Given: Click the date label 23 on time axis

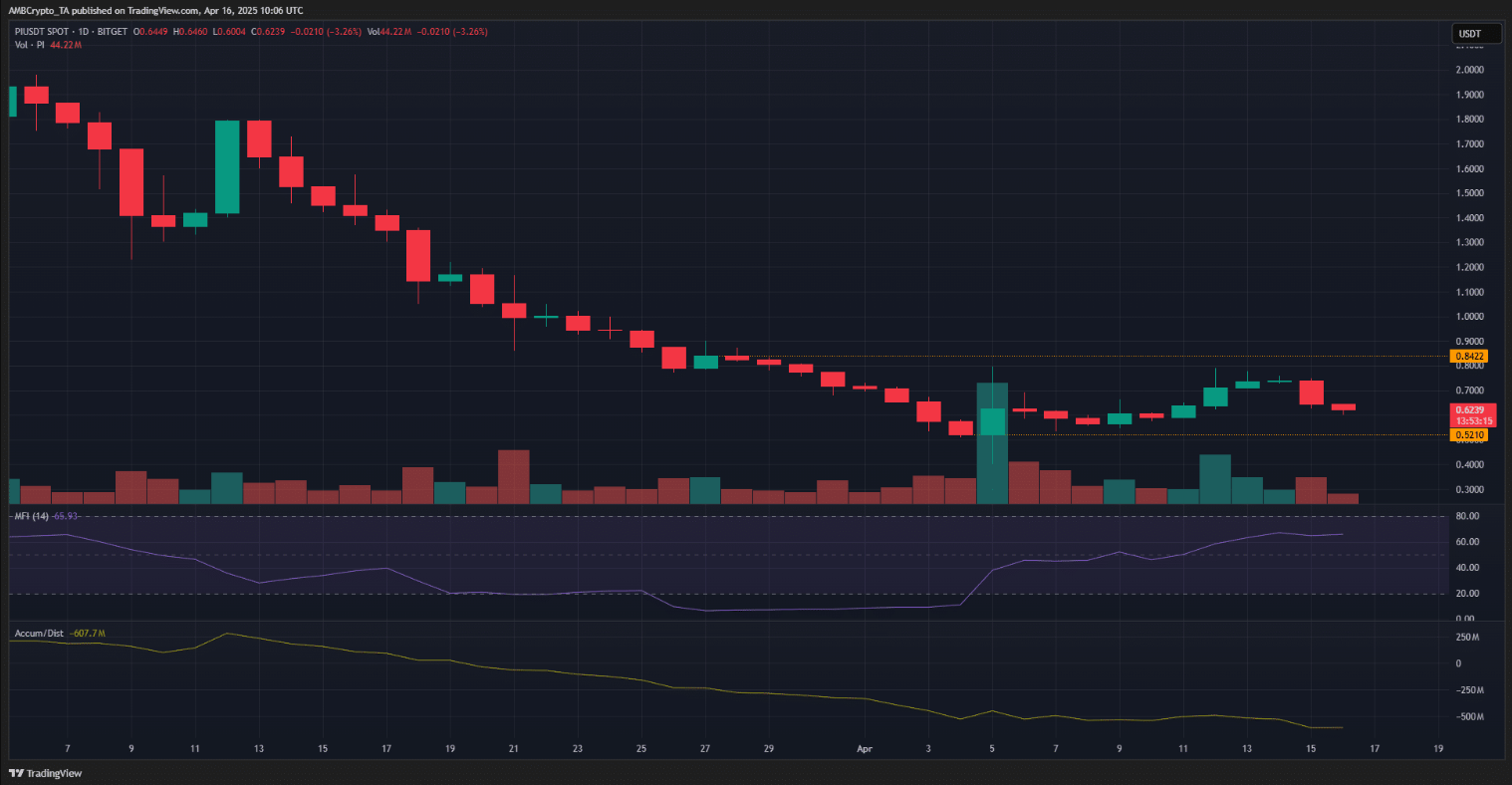Looking at the screenshot, I should (x=578, y=748).
